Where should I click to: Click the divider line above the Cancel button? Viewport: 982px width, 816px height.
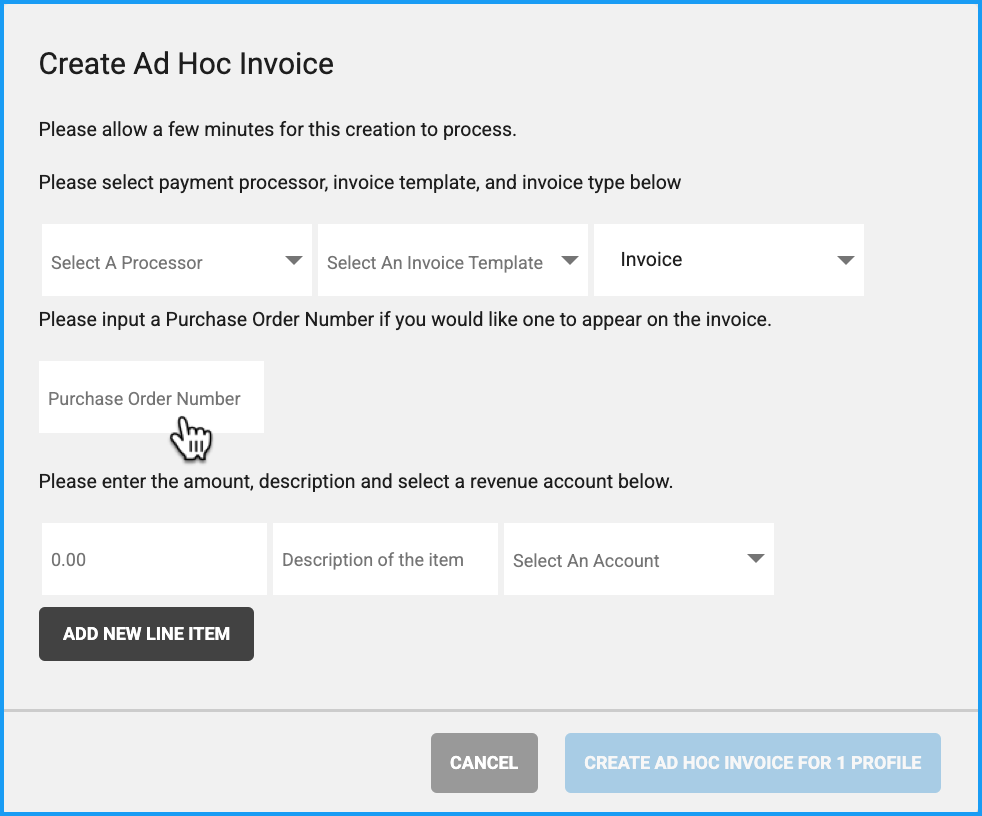(x=490, y=711)
